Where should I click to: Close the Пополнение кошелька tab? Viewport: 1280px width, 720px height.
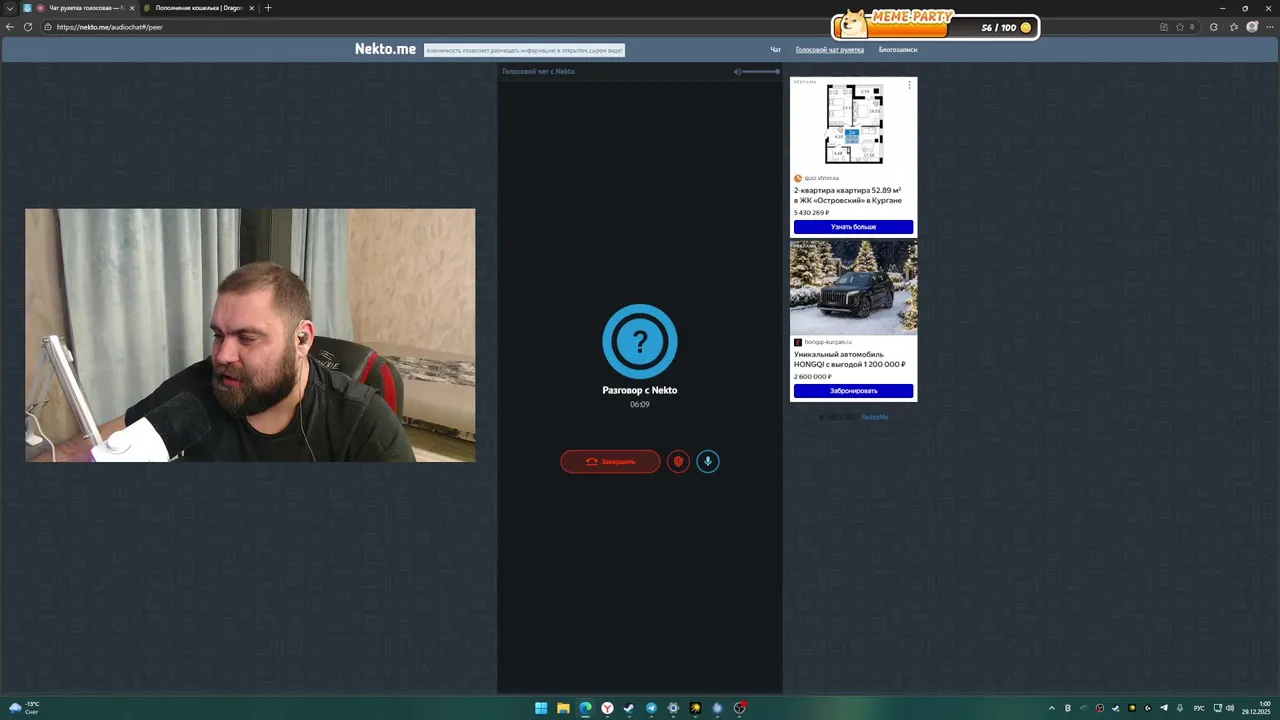coord(251,8)
